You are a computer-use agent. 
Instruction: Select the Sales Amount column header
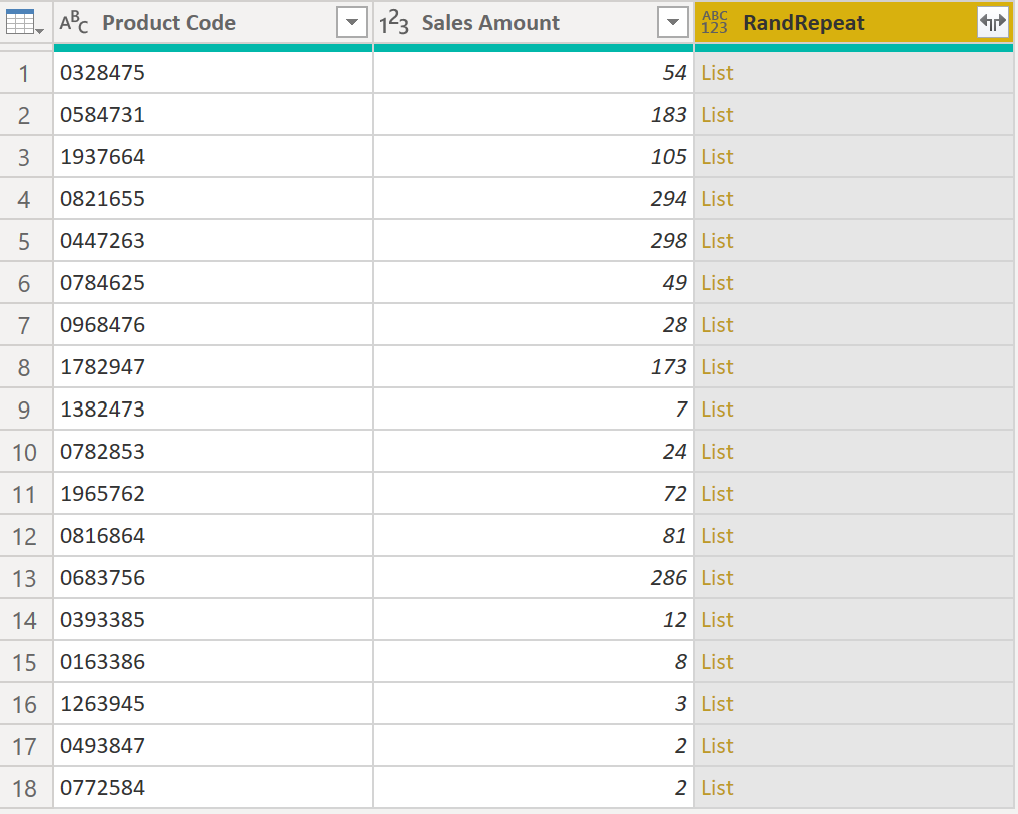pyautogui.click(x=534, y=23)
